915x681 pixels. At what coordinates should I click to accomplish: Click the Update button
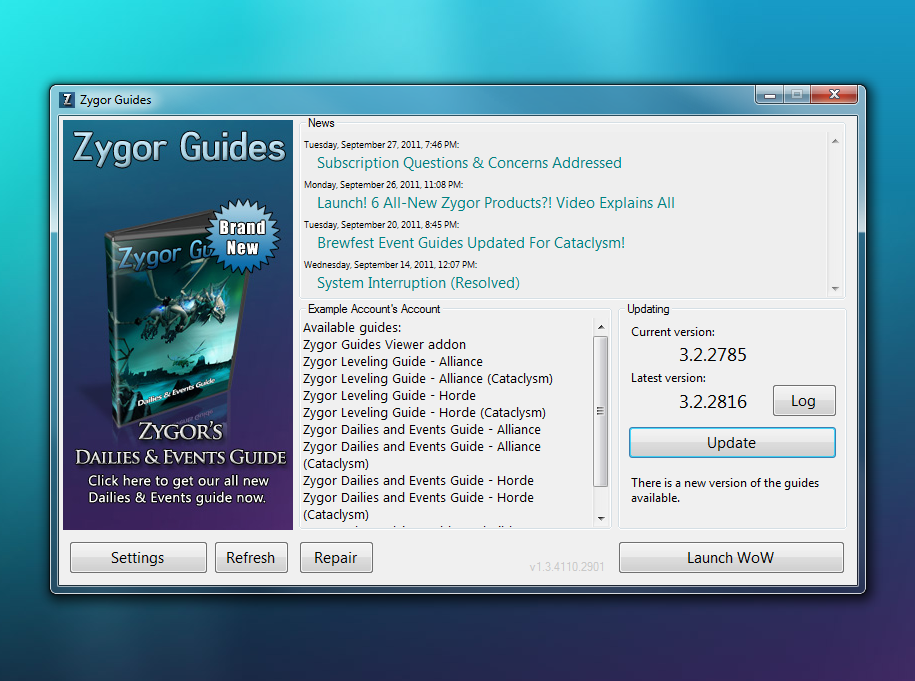click(732, 443)
